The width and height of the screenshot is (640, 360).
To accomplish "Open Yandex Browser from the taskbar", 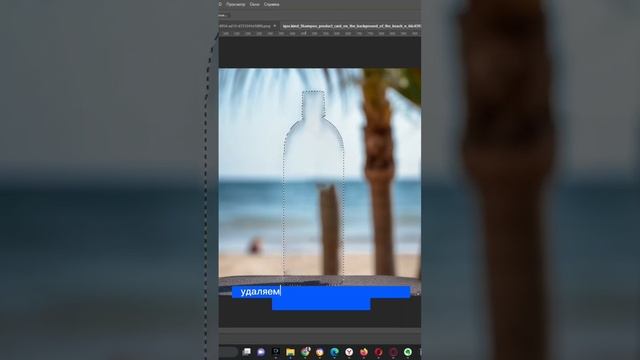I will pyautogui.click(x=349, y=352).
